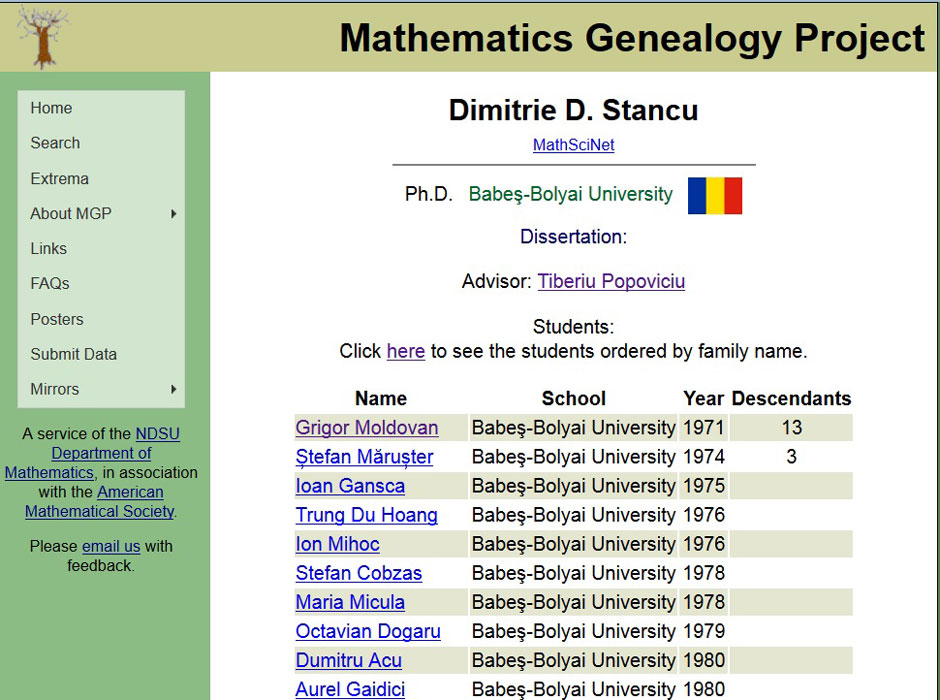The width and height of the screenshot is (940, 700).
Task: Expand the About MGP submenu arrow
Action: coord(173,213)
